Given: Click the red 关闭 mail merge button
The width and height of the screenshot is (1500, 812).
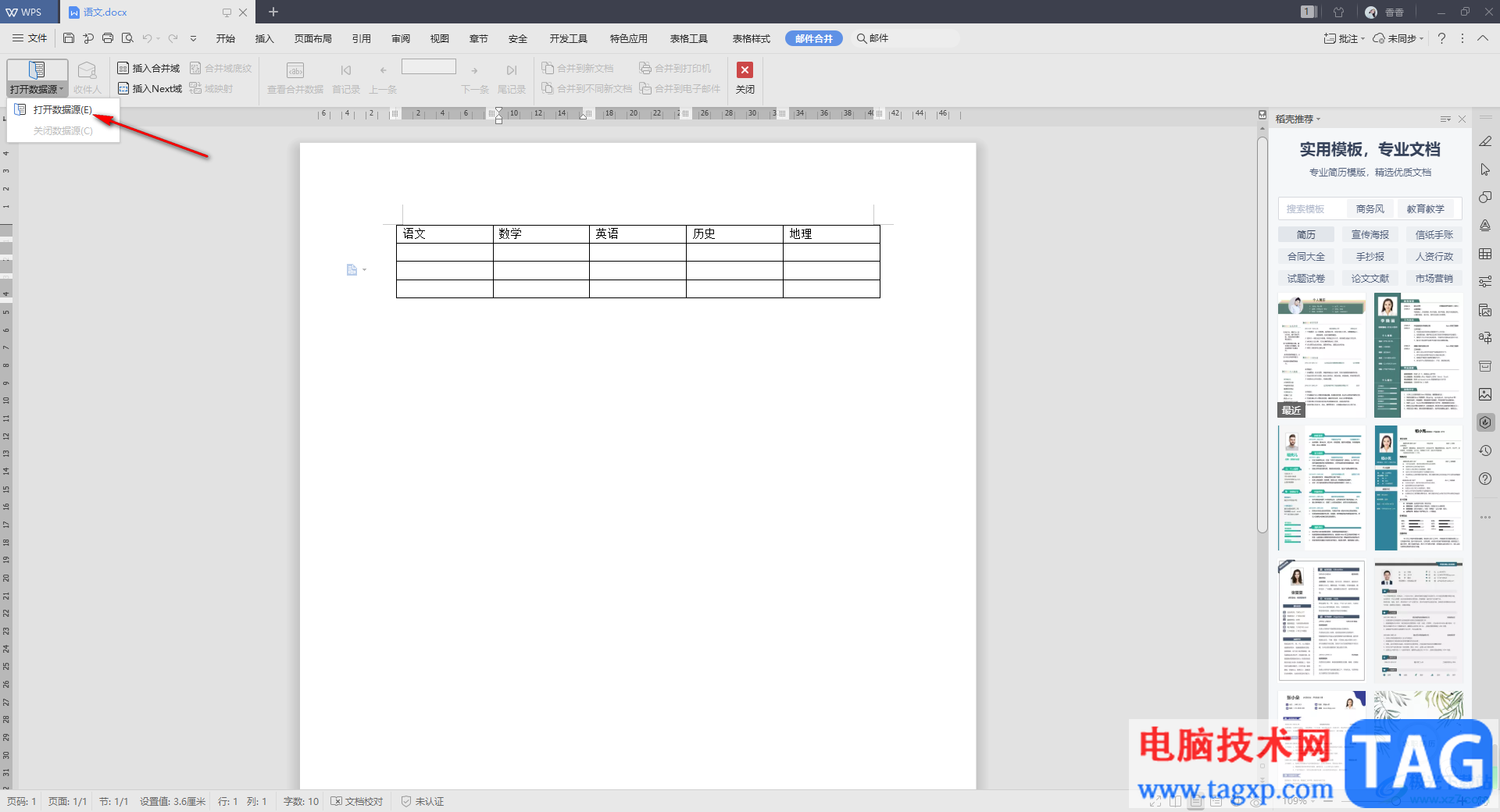Looking at the screenshot, I should pyautogui.click(x=745, y=78).
